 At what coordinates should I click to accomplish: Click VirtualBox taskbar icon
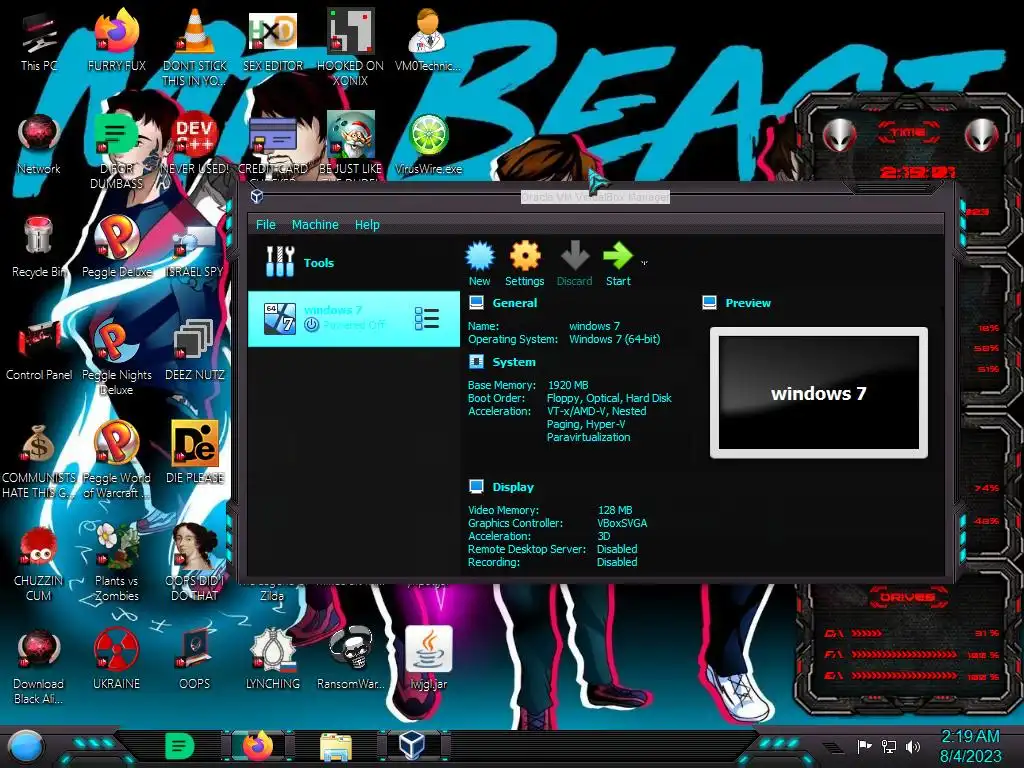coord(412,745)
